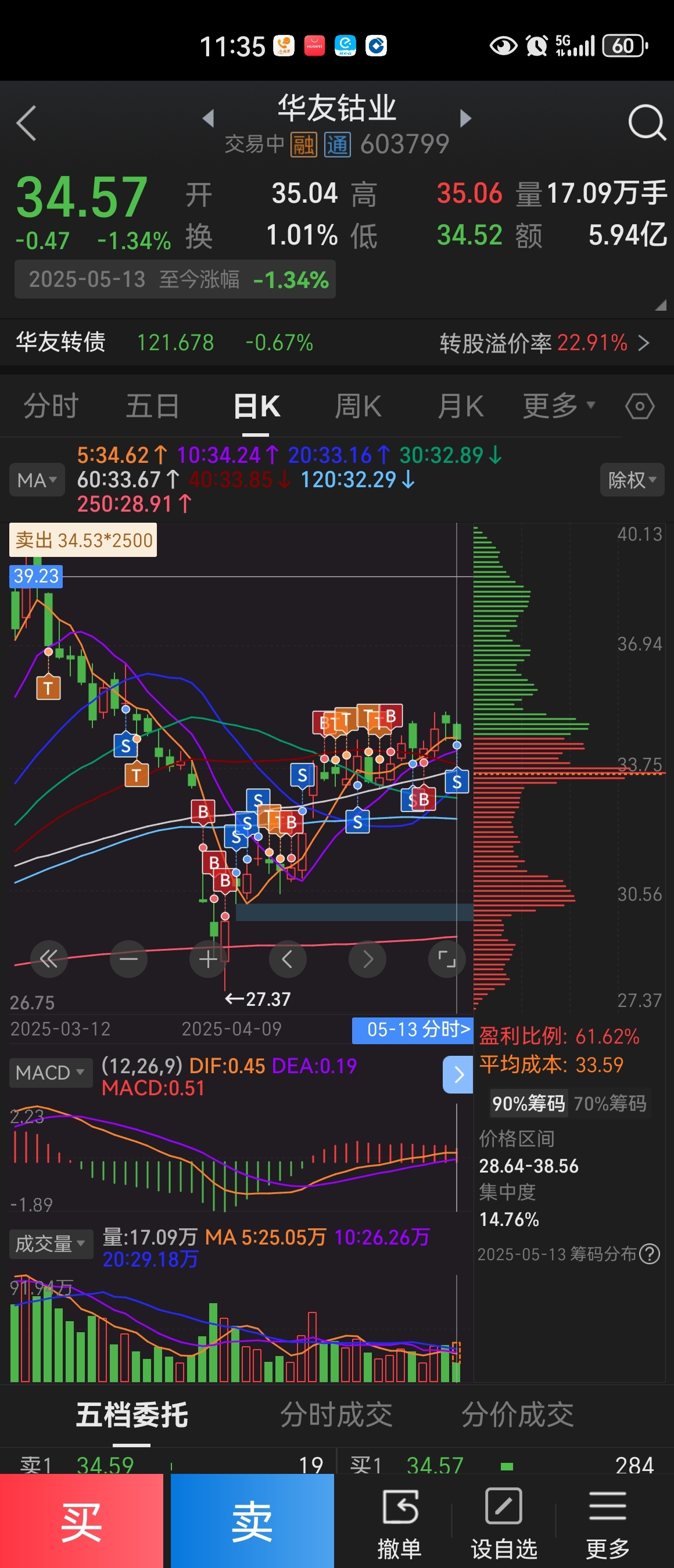This screenshot has height=1568, width=674.
Task: Tap the battery indicator in status bar
Action: (x=625, y=46)
